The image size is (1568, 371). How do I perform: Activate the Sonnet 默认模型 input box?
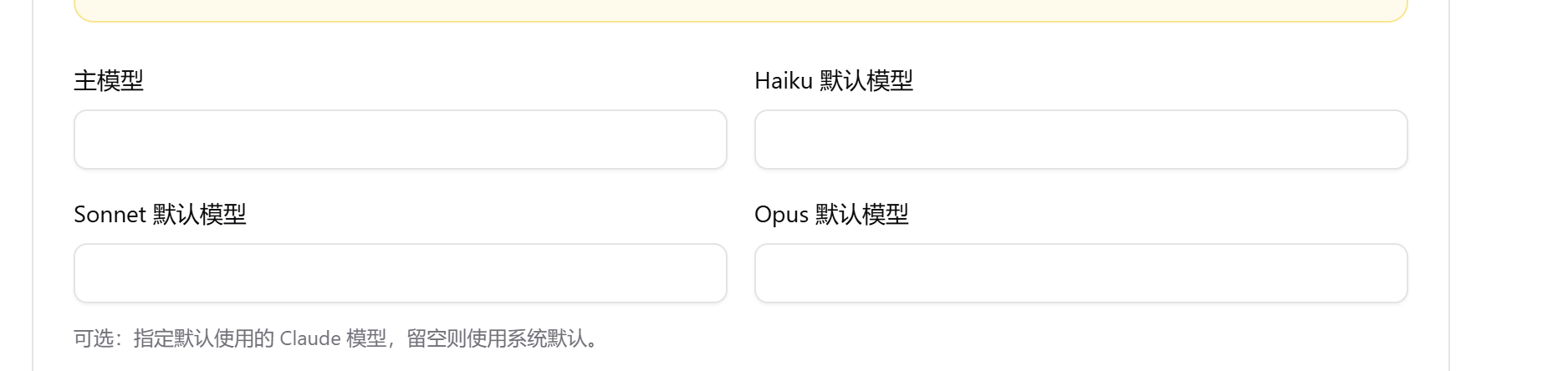[x=400, y=273]
